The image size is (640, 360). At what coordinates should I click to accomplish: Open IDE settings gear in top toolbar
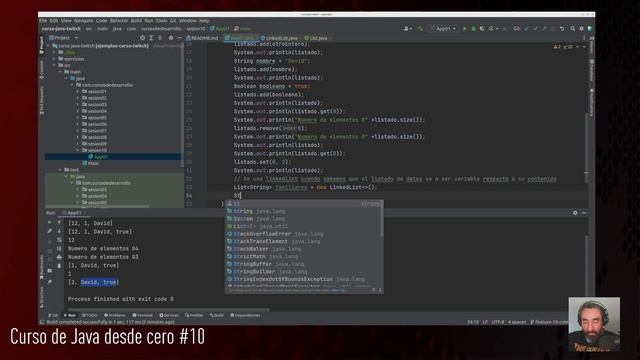[581, 29]
